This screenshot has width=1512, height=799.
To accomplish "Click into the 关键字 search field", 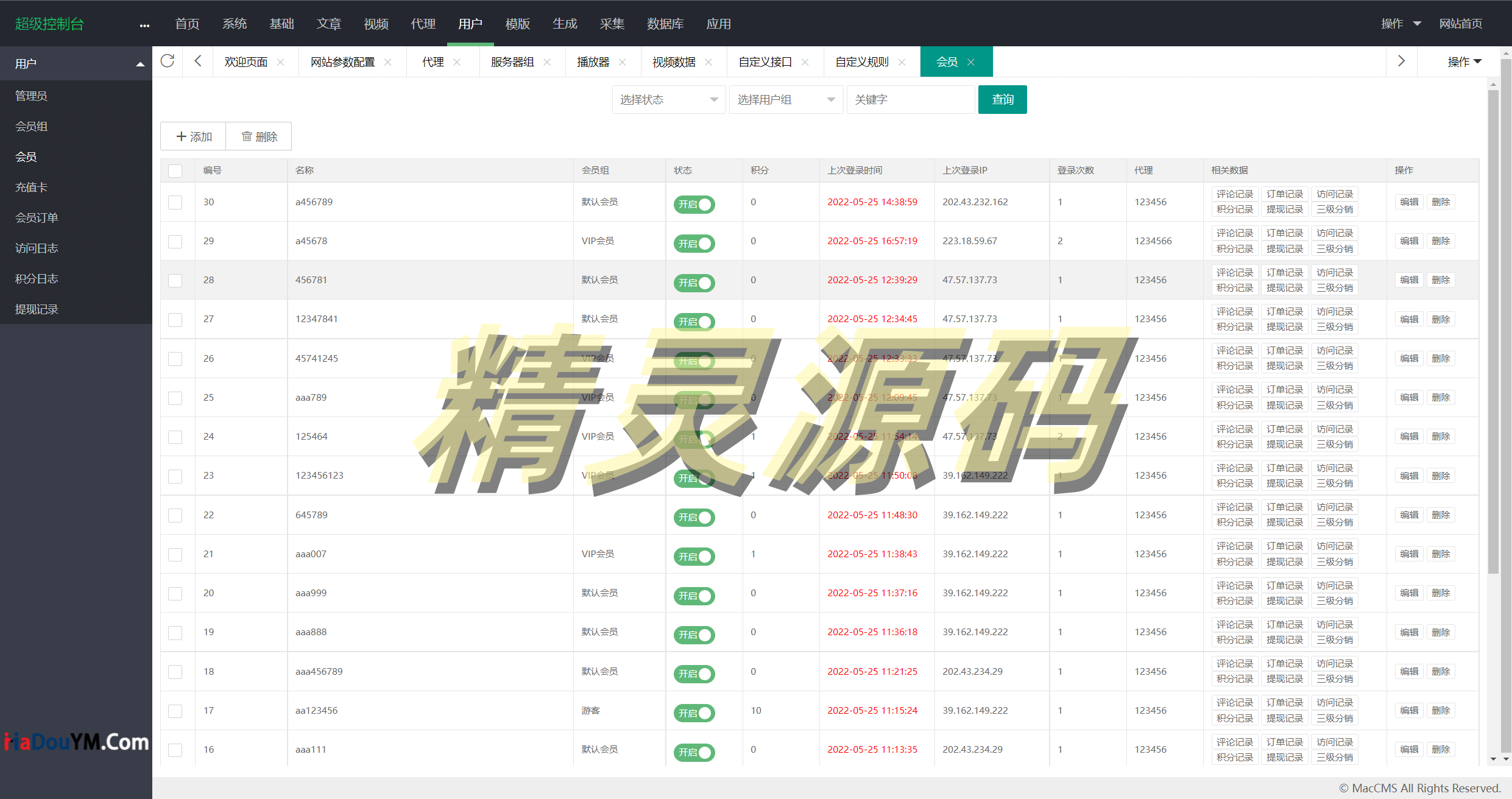I will [910, 99].
